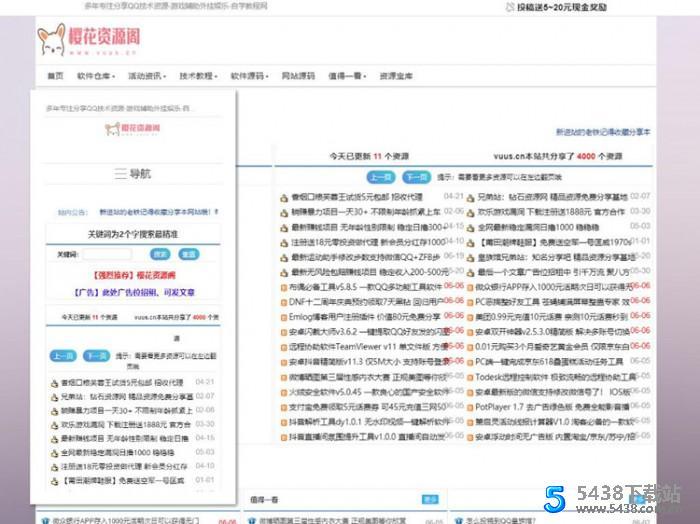Click the orange icon beside Emlog博客用户注册插件
The width and height of the screenshot is (700, 524).
(283, 318)
